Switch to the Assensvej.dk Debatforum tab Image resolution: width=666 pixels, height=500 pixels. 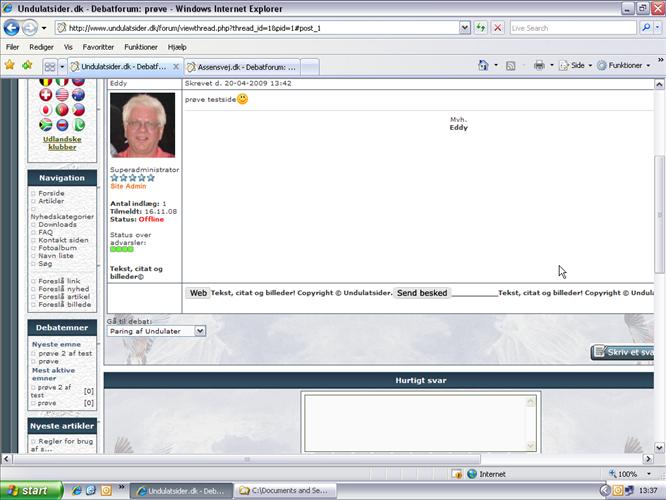click(242, 66)
